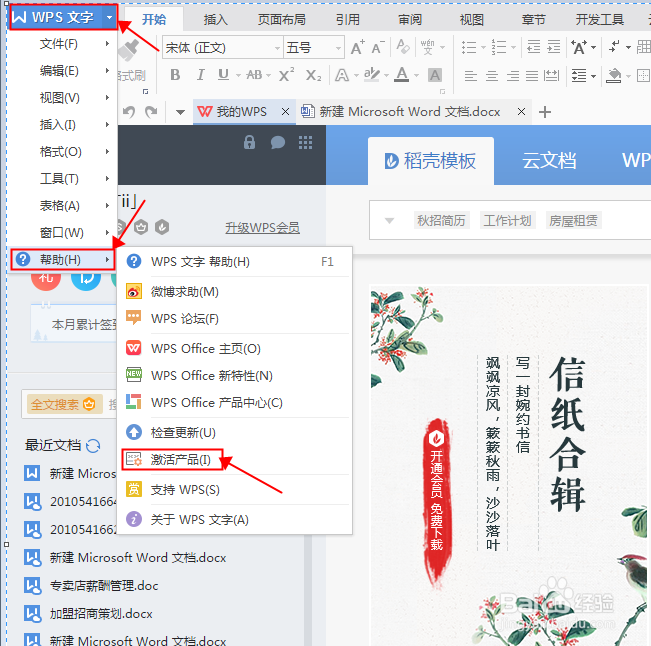
Task: Apply character shading A icon
Action: point(435,75)
